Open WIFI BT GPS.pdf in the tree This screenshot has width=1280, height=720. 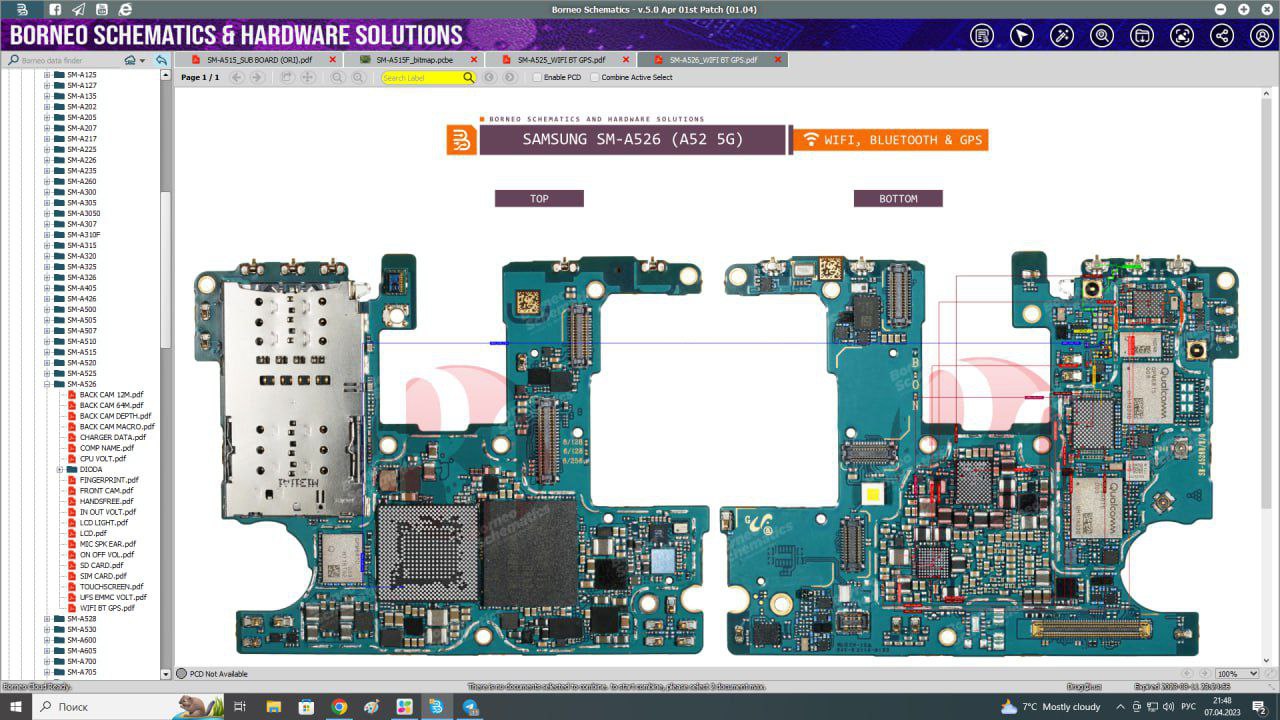pyautogui.click(x=107, y=608)
